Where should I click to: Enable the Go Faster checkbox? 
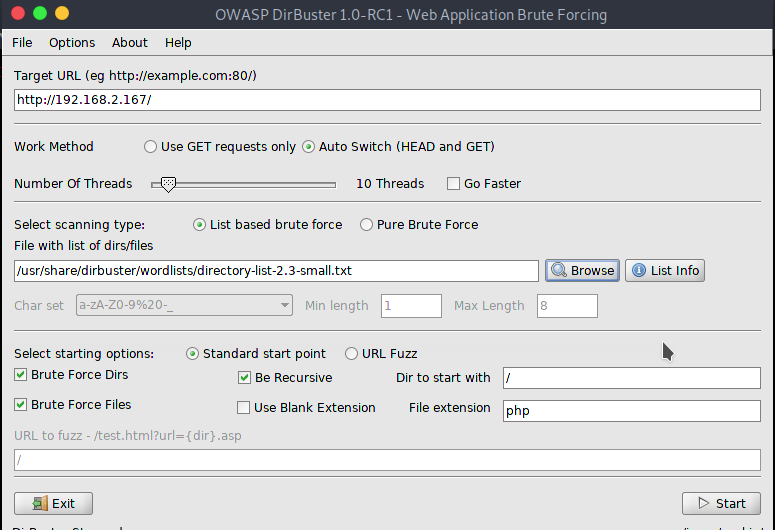pos(453,183)
